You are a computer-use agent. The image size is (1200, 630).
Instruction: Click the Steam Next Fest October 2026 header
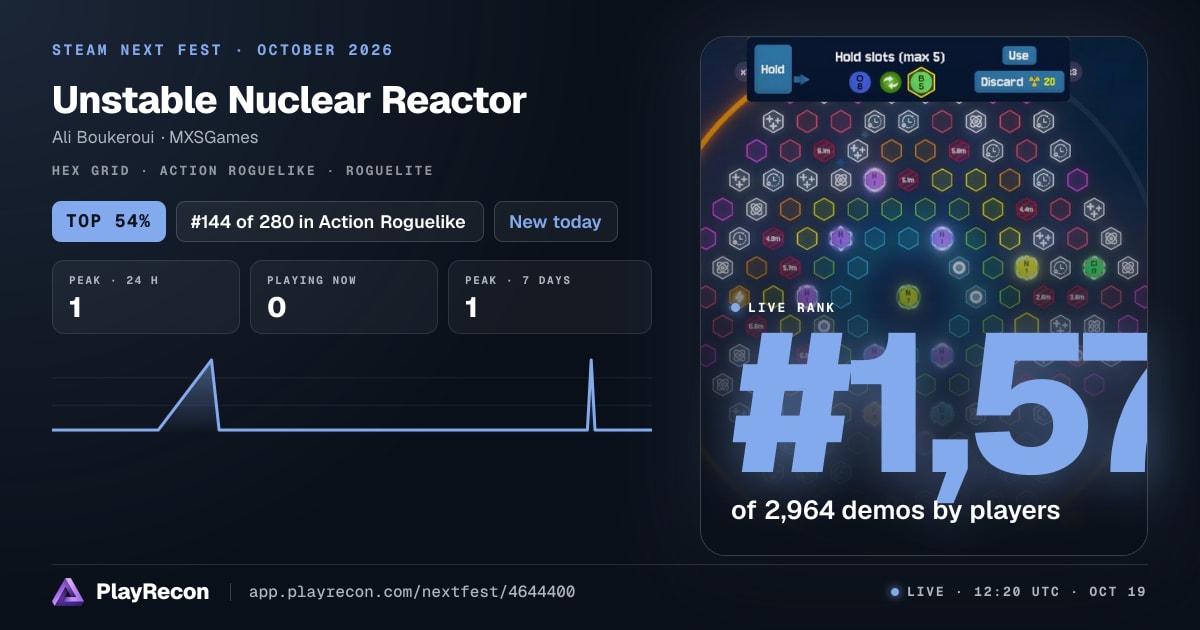(222, 50)
